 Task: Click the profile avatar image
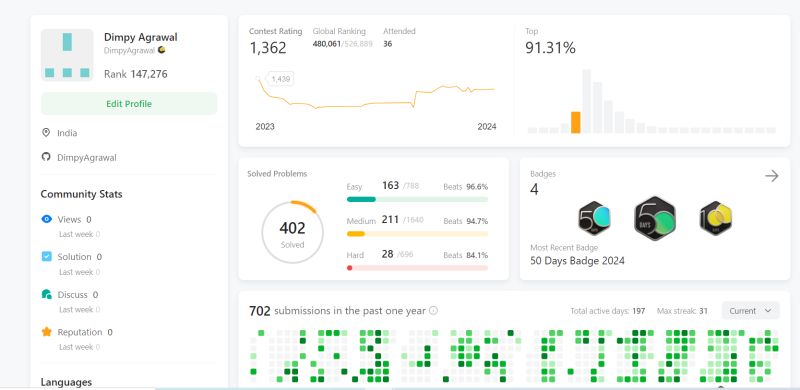(x=67, y=55)
